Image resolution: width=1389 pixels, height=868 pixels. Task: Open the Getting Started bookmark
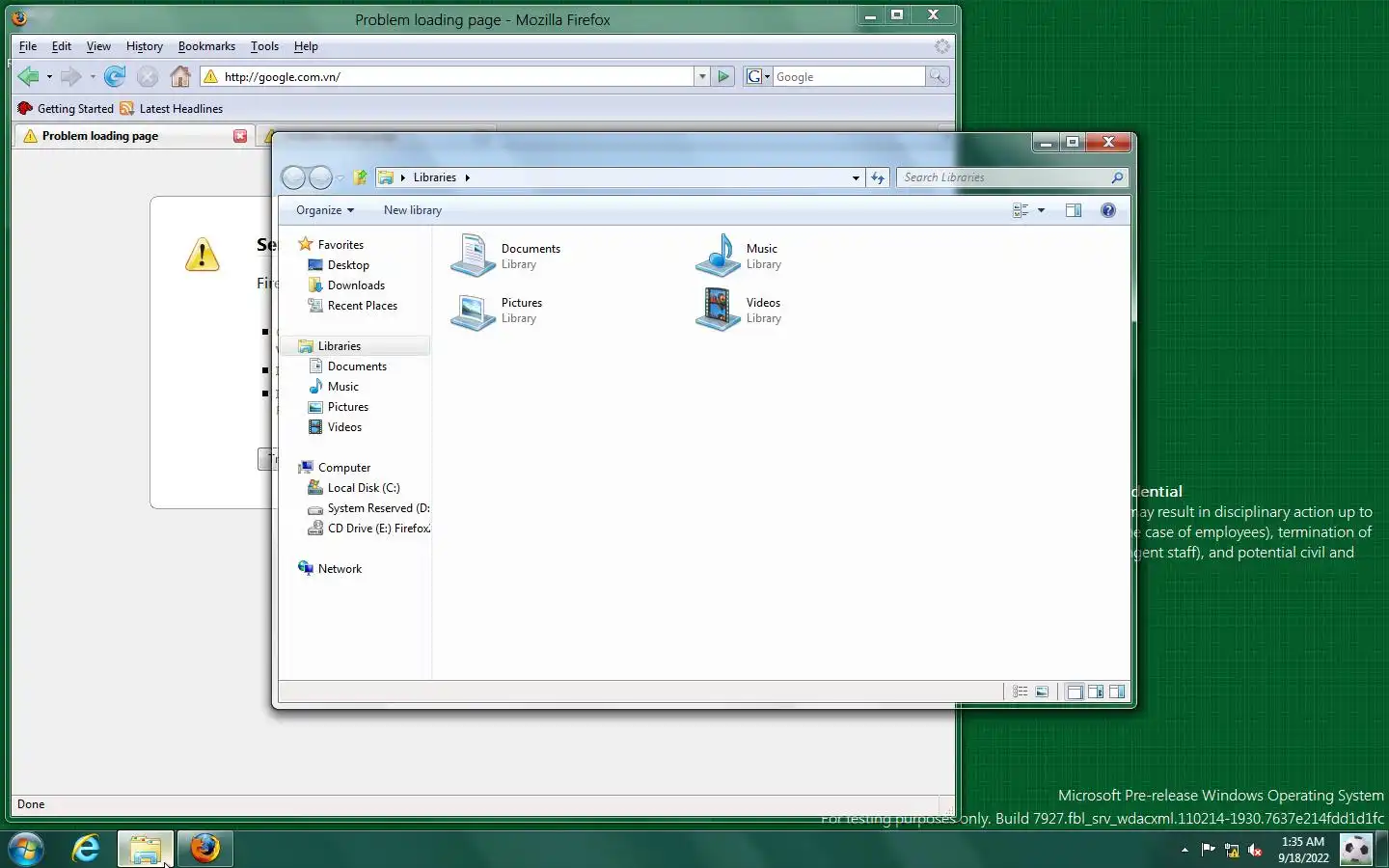click(x=66, y=109)
